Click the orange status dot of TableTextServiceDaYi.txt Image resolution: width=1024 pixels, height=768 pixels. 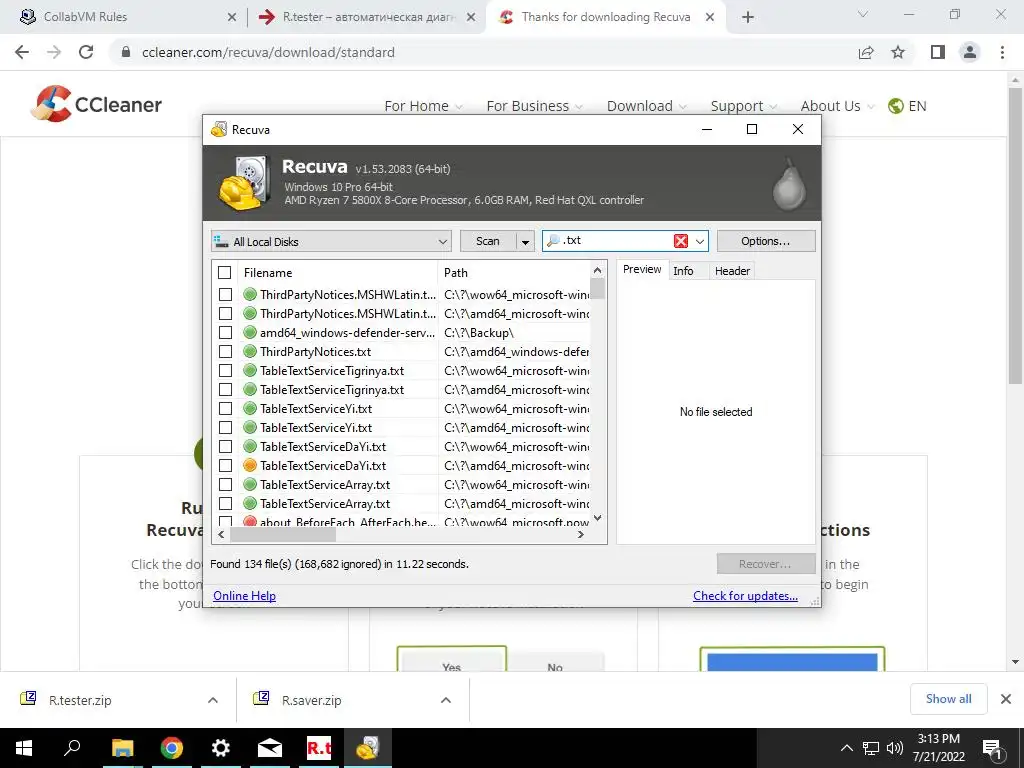[249, 466]
